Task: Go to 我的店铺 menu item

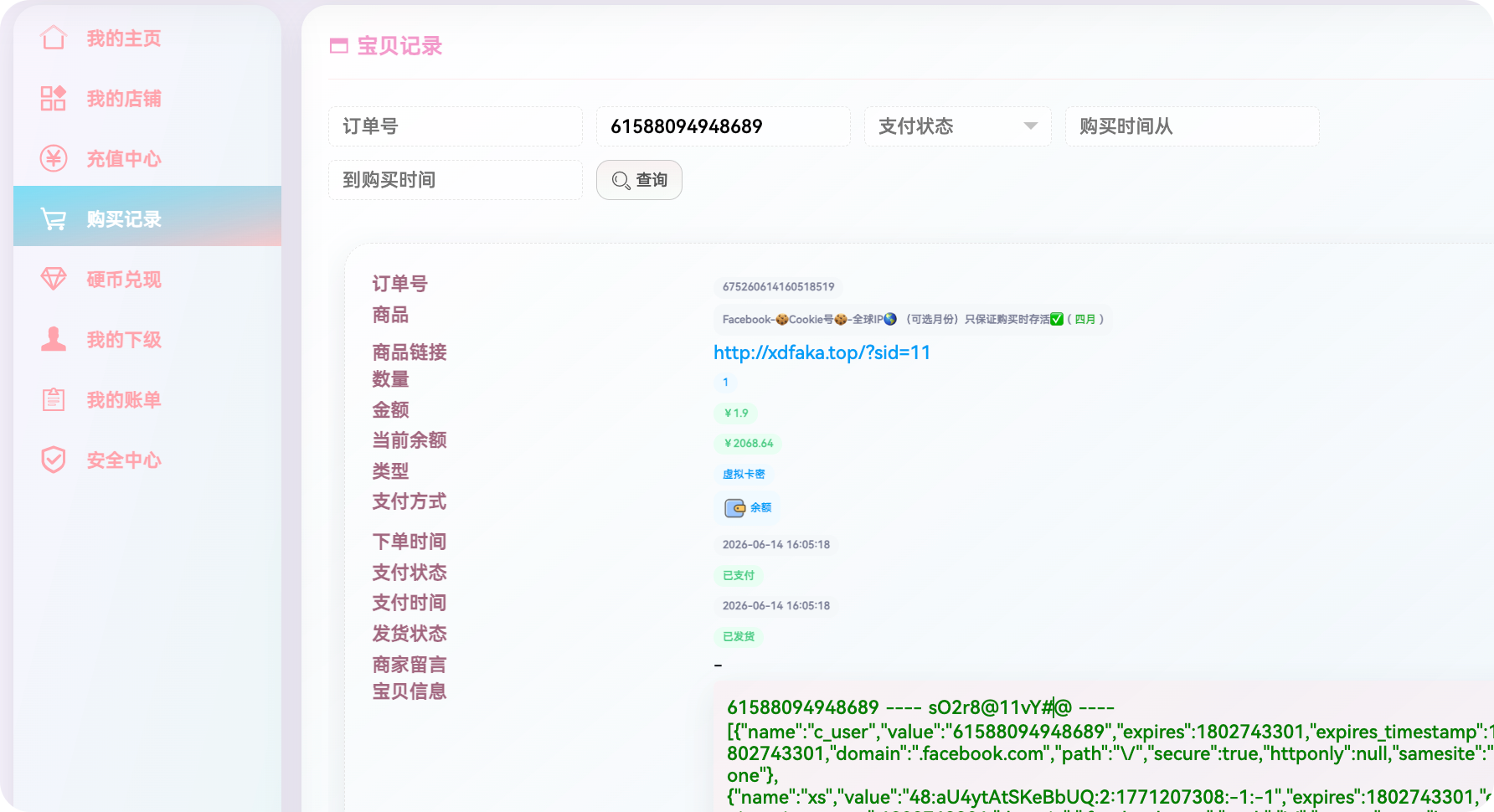Action: tap(147, 98)
